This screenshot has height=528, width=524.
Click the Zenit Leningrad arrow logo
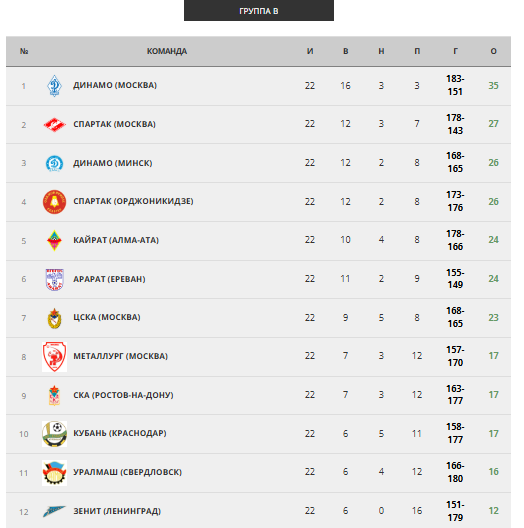(54, 512)
